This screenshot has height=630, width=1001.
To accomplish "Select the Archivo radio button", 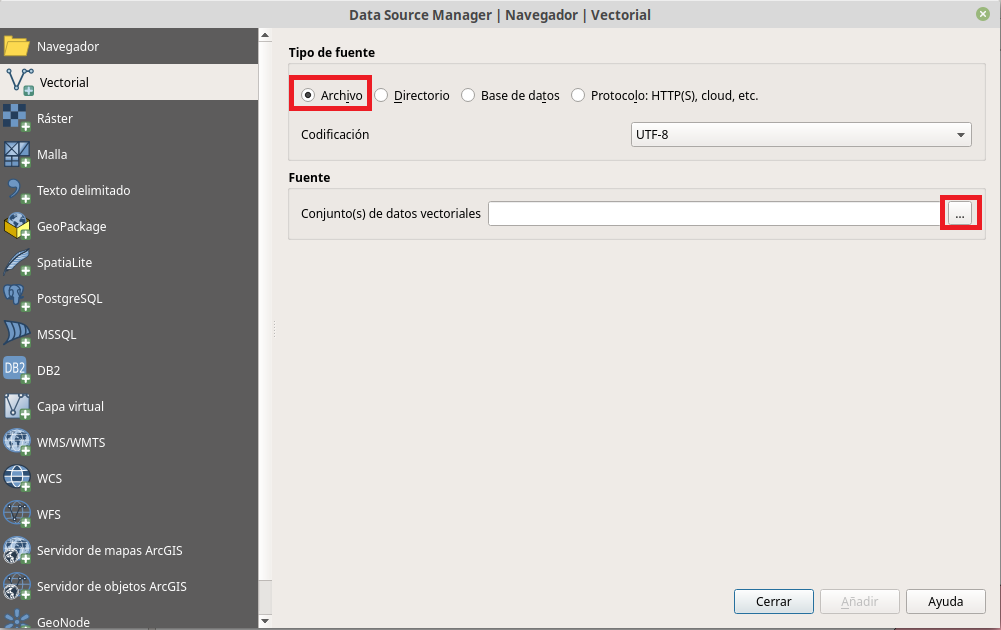I will [x=309, y=96].
